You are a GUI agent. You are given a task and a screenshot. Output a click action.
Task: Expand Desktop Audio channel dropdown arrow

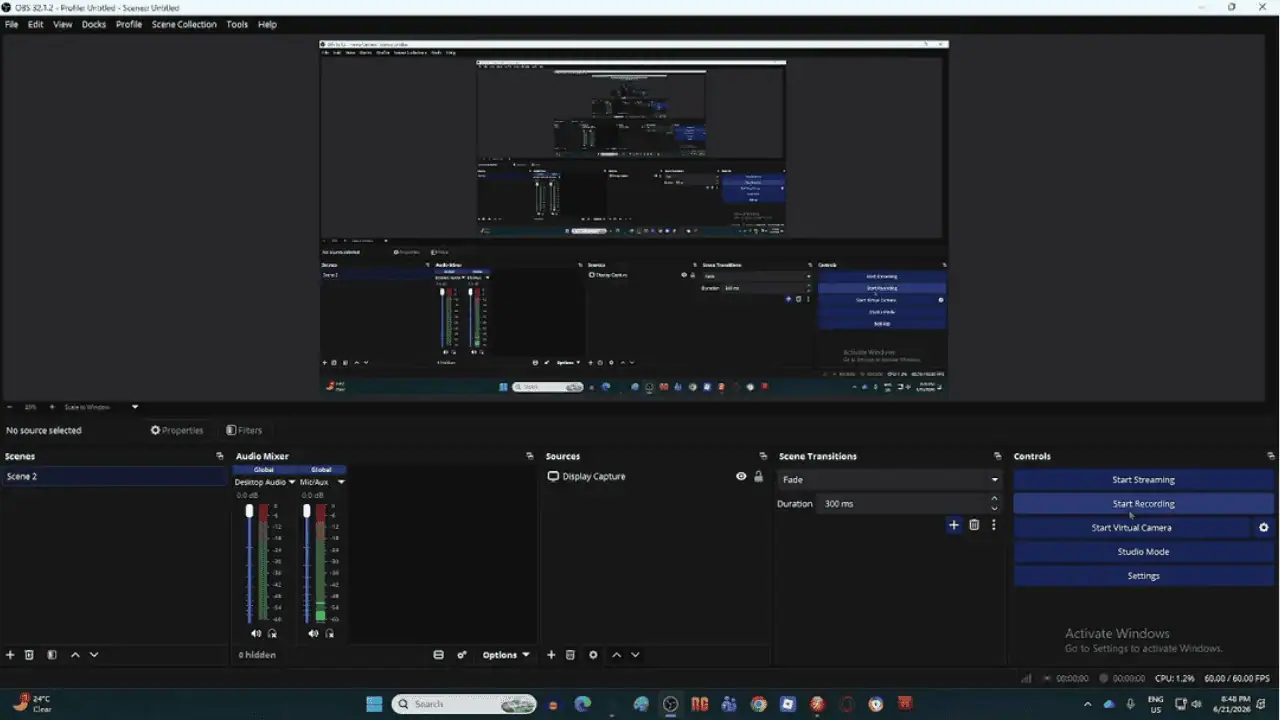(292, 482)
